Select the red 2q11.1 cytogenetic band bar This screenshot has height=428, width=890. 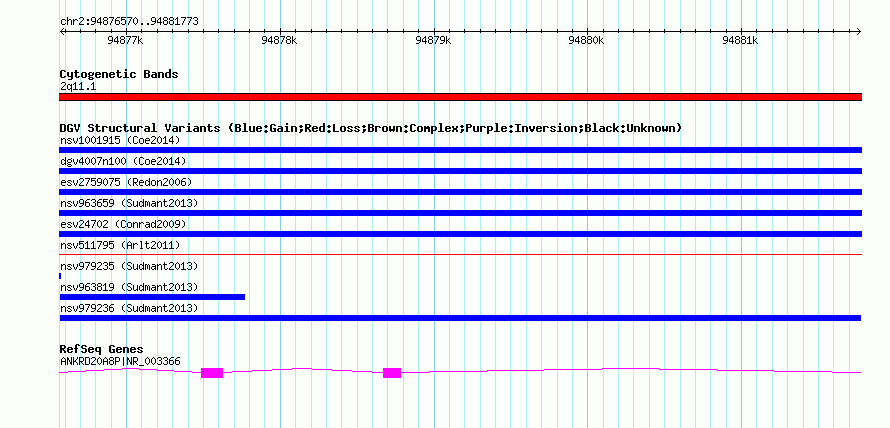click(x=460, y=97)
